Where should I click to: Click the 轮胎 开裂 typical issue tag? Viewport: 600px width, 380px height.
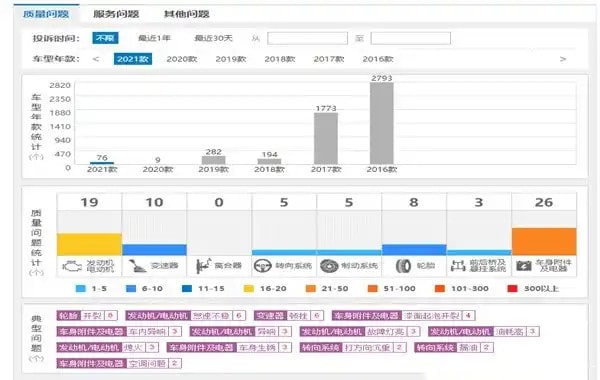click(x=87, y=316)
